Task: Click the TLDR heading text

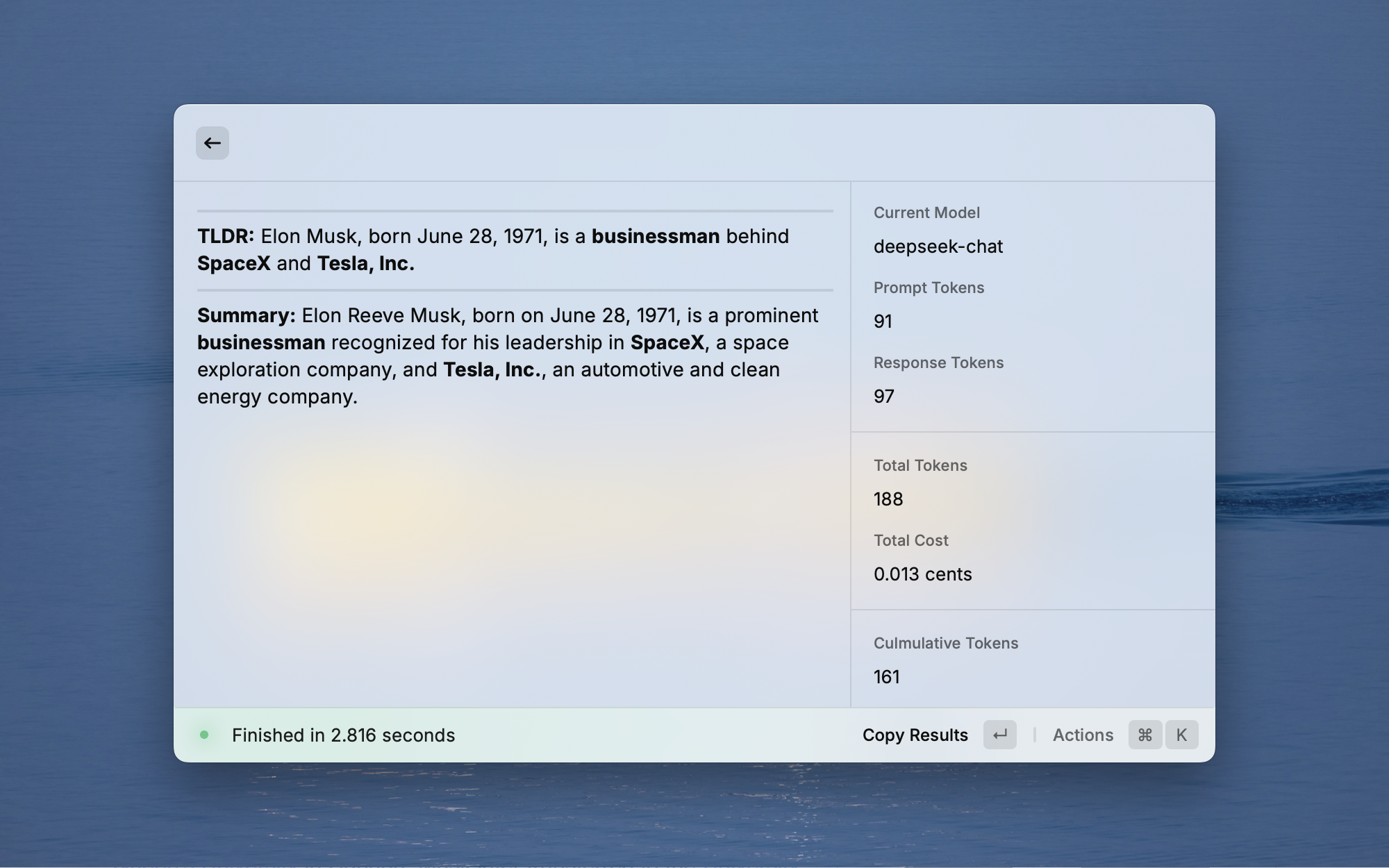Action: (x=225, y=236)
